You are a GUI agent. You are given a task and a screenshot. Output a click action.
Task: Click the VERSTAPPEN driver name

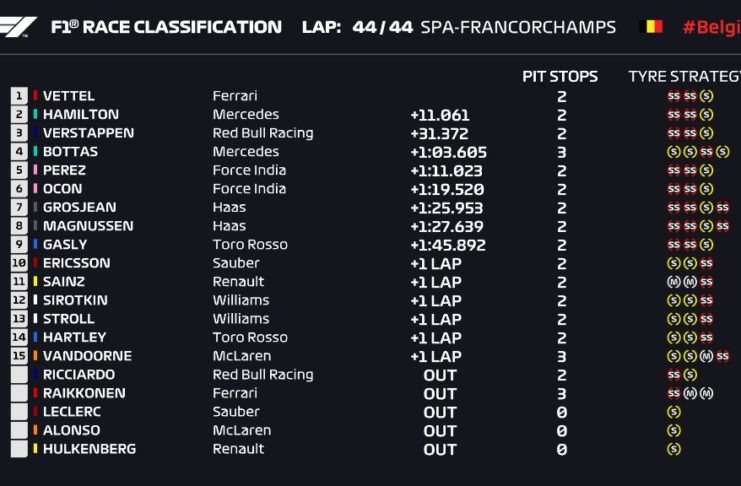[x=88, y=133]
